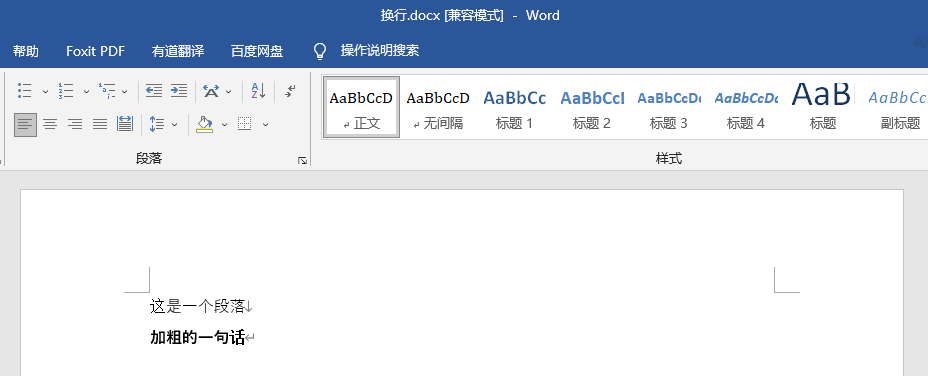Click the bullet list icon
Viewport: 928px width, 376px height.
[x=25, y=91]
